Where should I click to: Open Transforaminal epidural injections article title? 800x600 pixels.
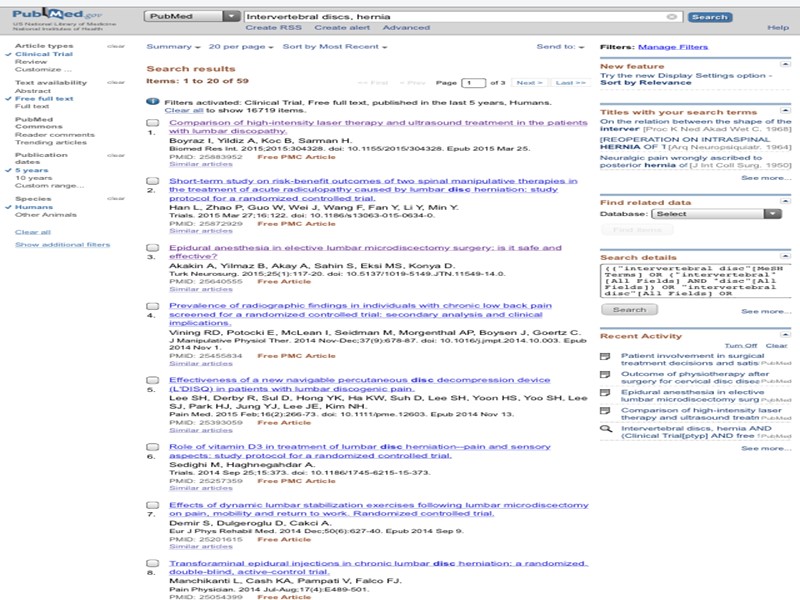379,567
